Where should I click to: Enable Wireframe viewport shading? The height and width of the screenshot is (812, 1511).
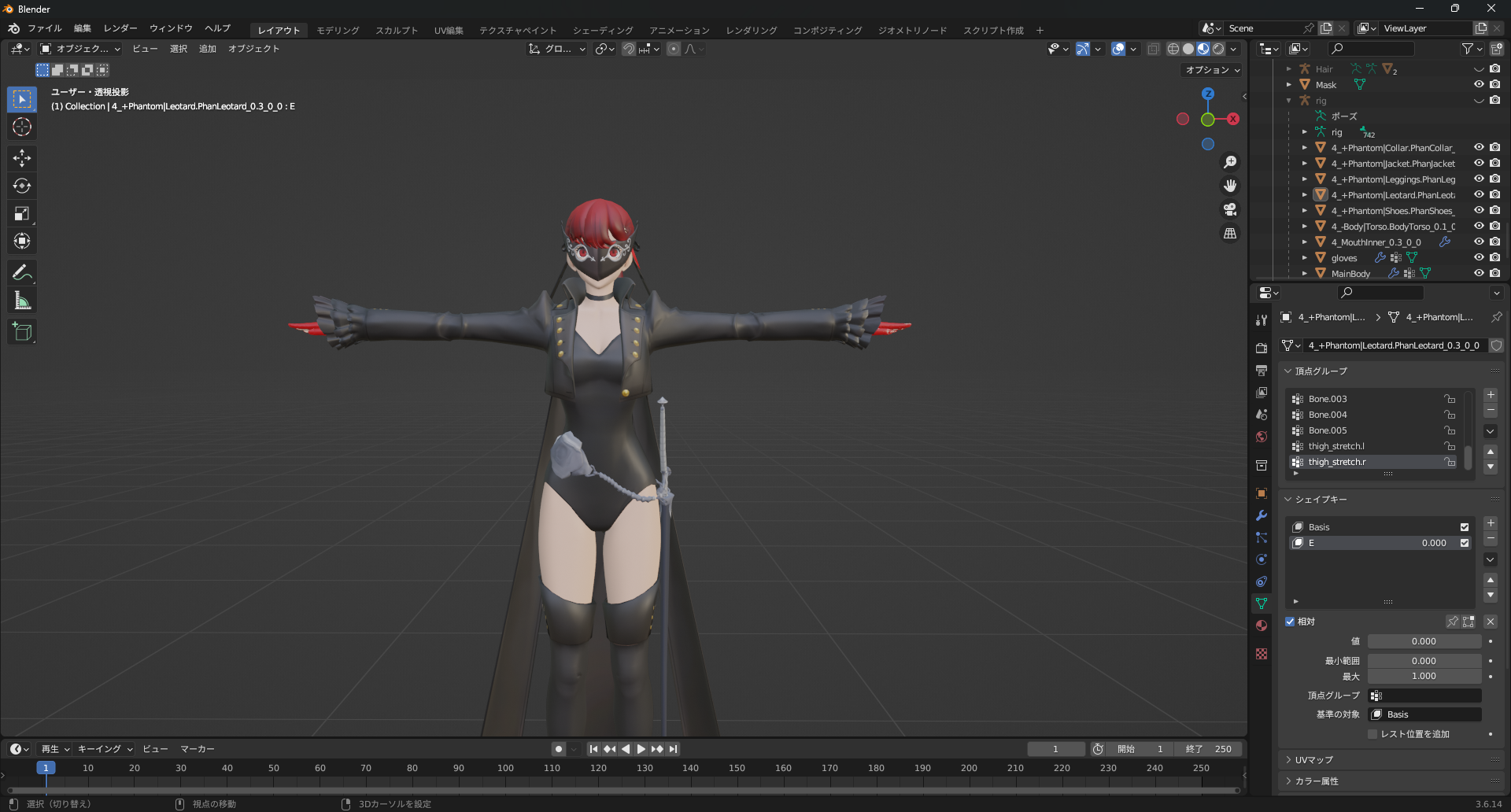point(1173,49)
